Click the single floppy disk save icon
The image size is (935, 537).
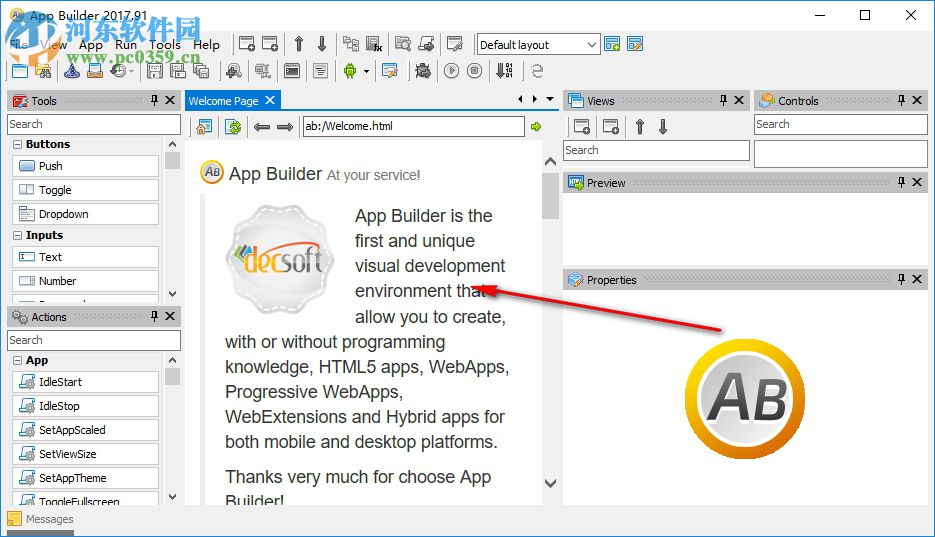155,71
